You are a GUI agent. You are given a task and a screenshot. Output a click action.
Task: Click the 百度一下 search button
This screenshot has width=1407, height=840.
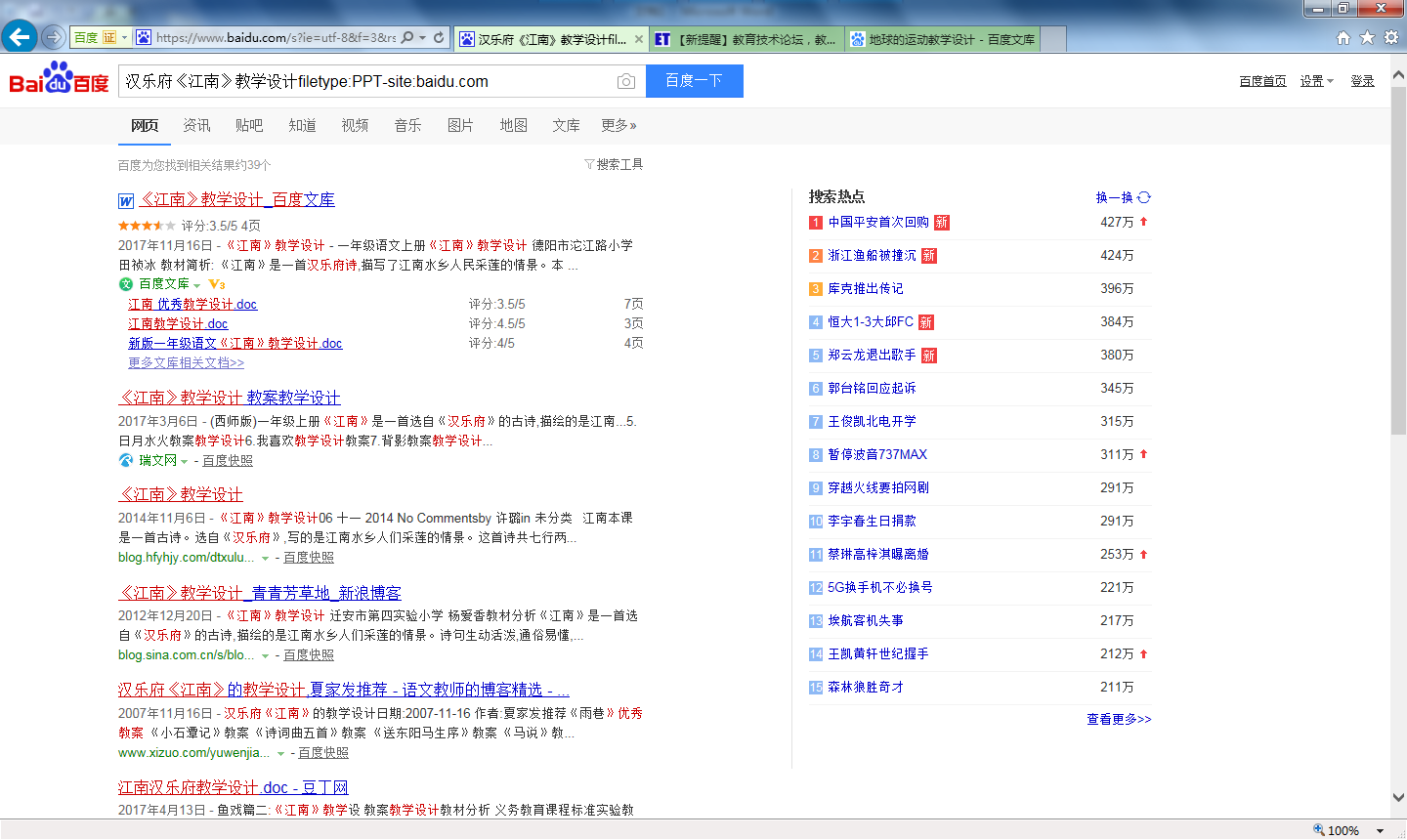(695, 81)
